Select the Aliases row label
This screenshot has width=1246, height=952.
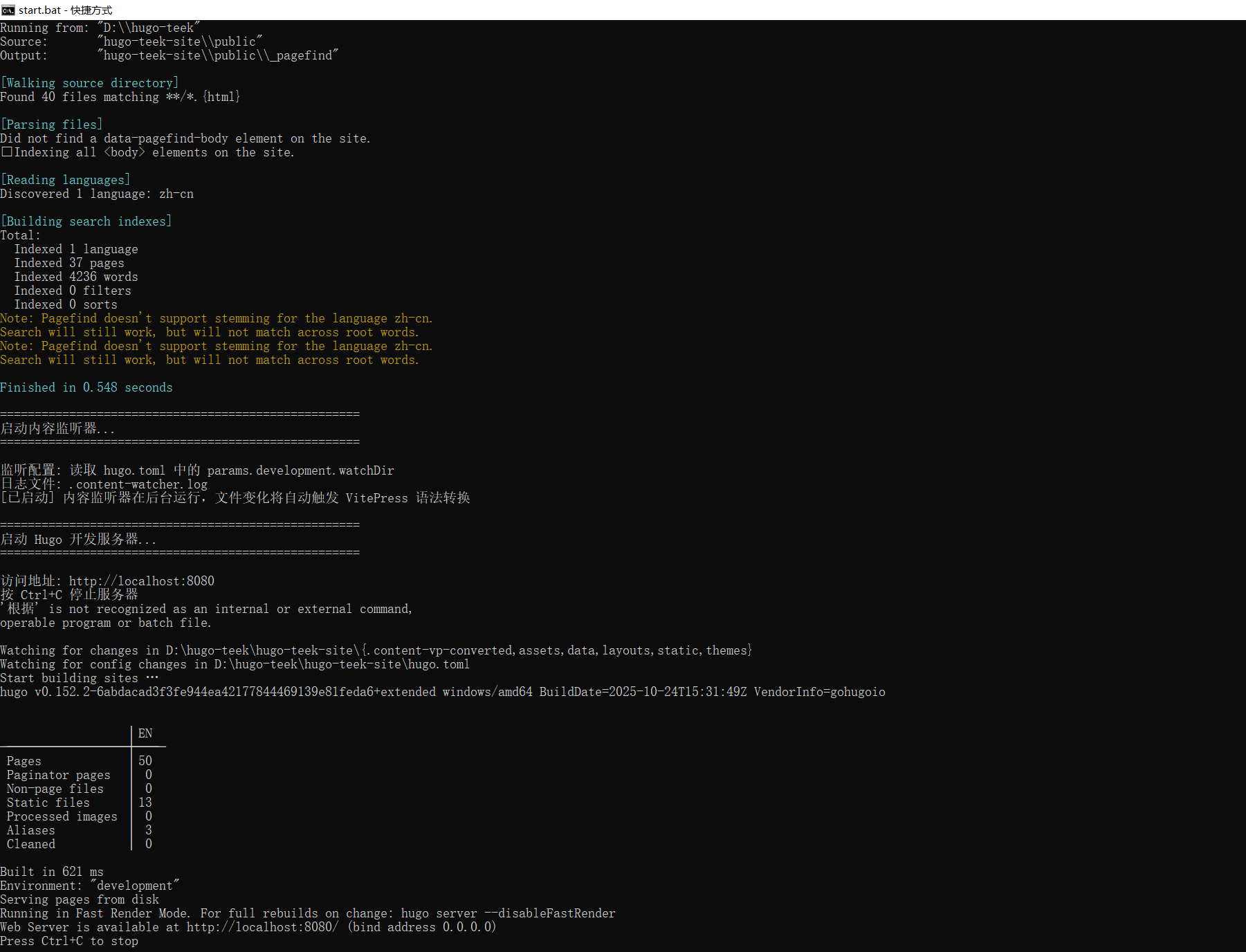[x=30, y=830]
